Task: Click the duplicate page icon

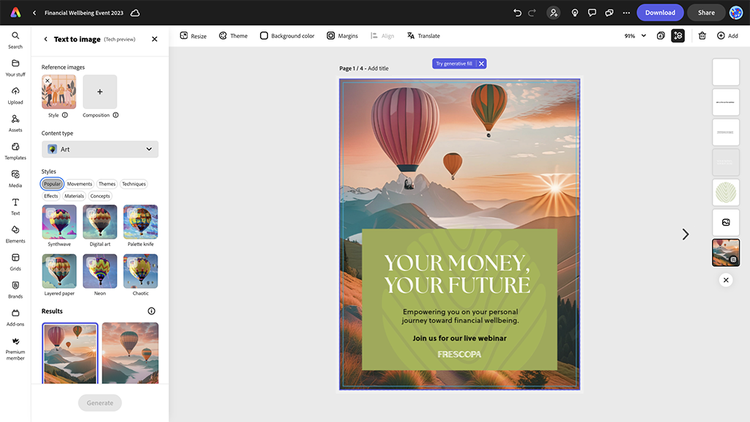Action: coord(661,36)
